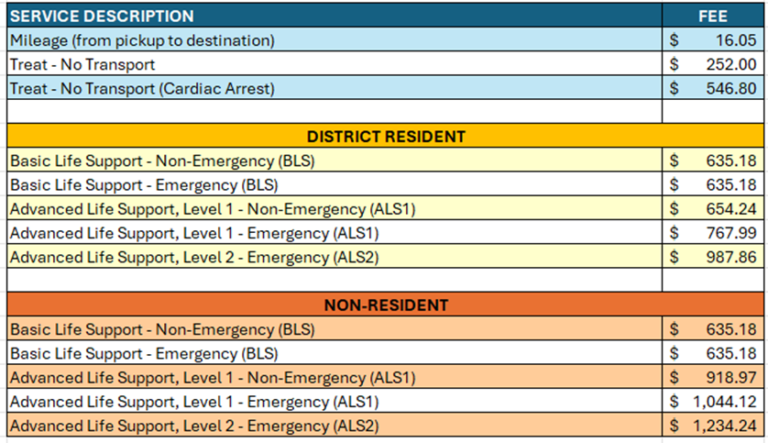Select the FEE column header
768x443 pixels.
pos(711,16)
